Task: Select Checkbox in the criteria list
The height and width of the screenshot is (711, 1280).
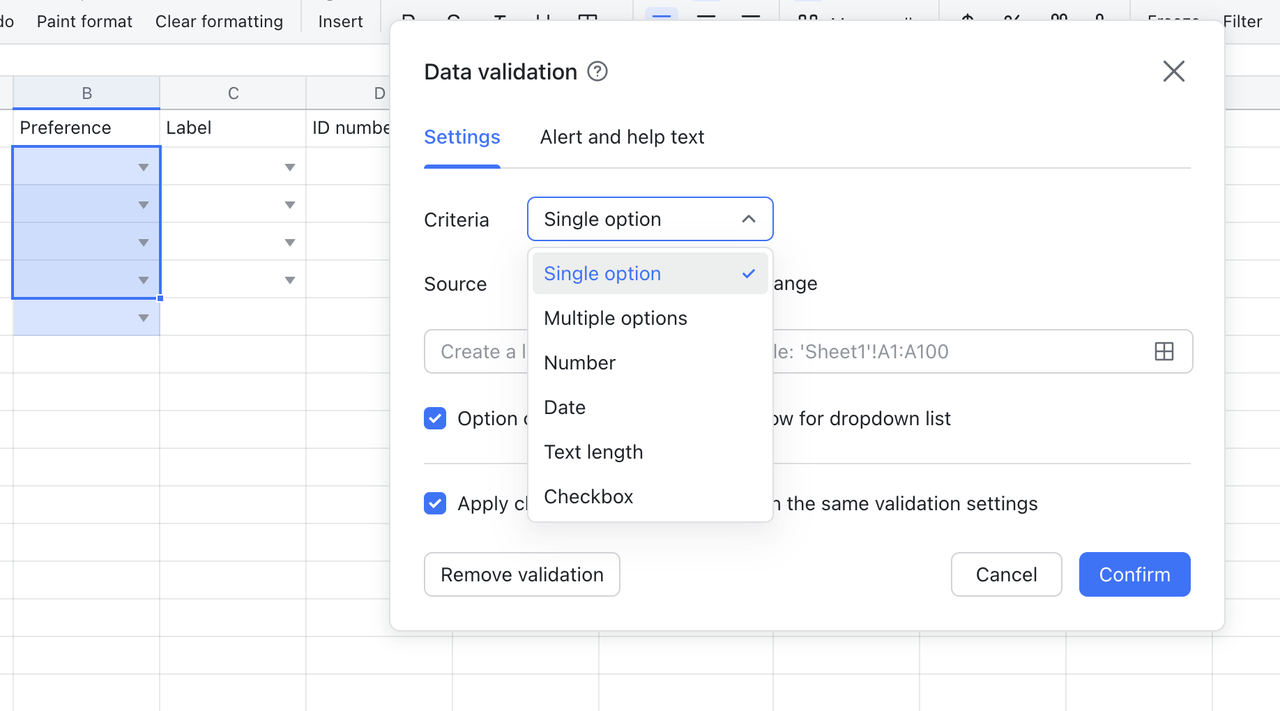Action: (588, 497)
